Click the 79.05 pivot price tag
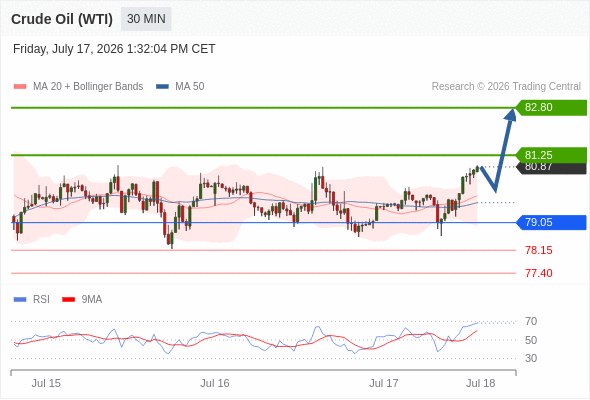This screenshot has width=590, height=400. (x=551, y=222)
